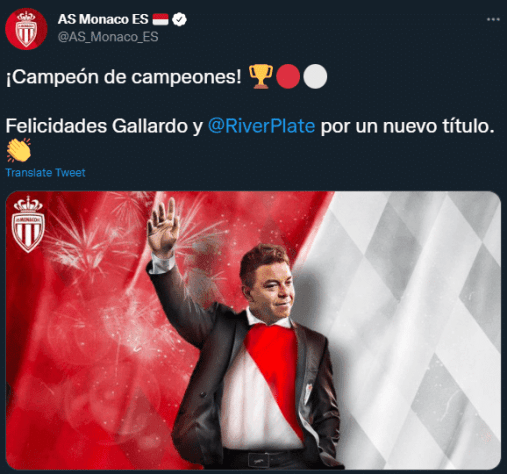Click the trophy emoji in the tweet
The height and width of the screenshot is (474, 507).
261,77
